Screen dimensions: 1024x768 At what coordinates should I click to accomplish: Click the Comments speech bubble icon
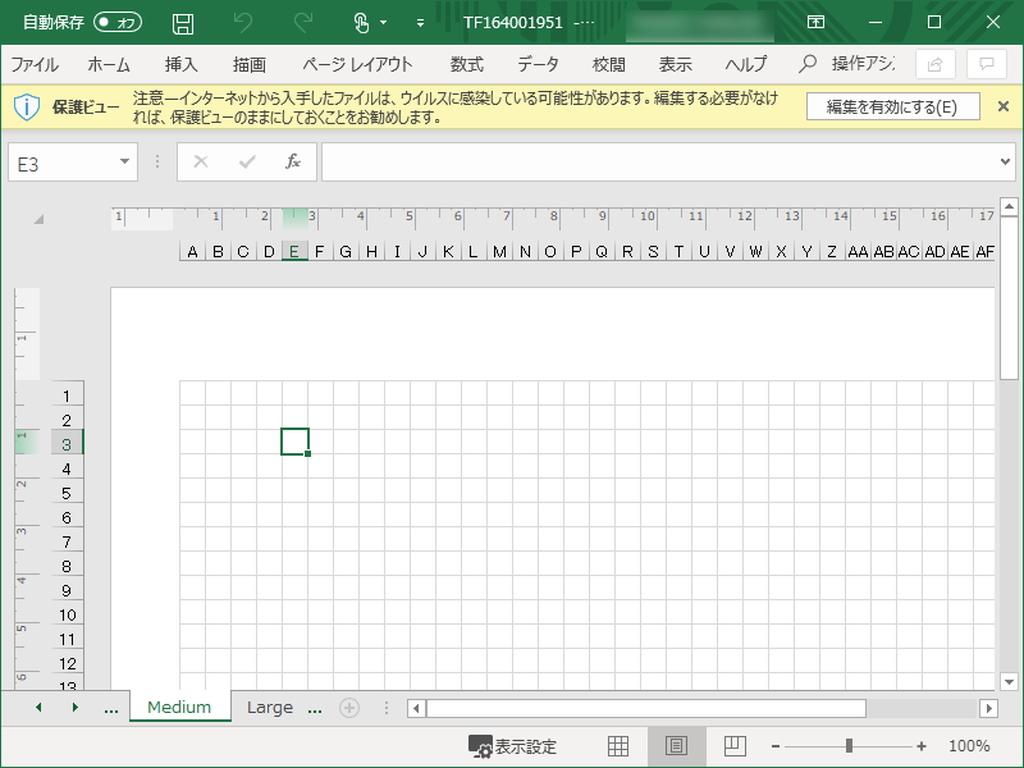click(986, 64)
